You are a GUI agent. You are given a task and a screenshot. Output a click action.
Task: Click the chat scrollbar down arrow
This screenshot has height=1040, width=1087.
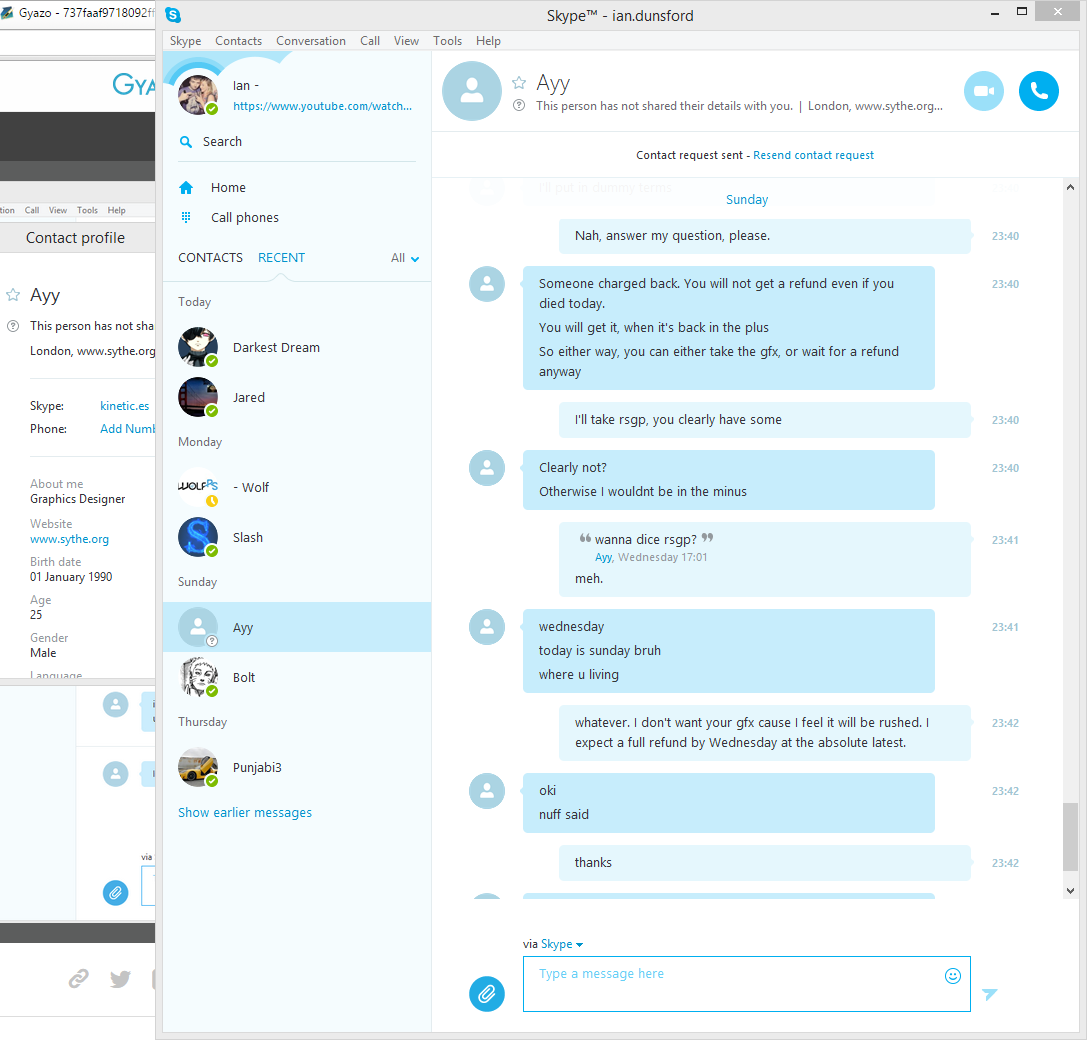click(x=1070, y=891)
